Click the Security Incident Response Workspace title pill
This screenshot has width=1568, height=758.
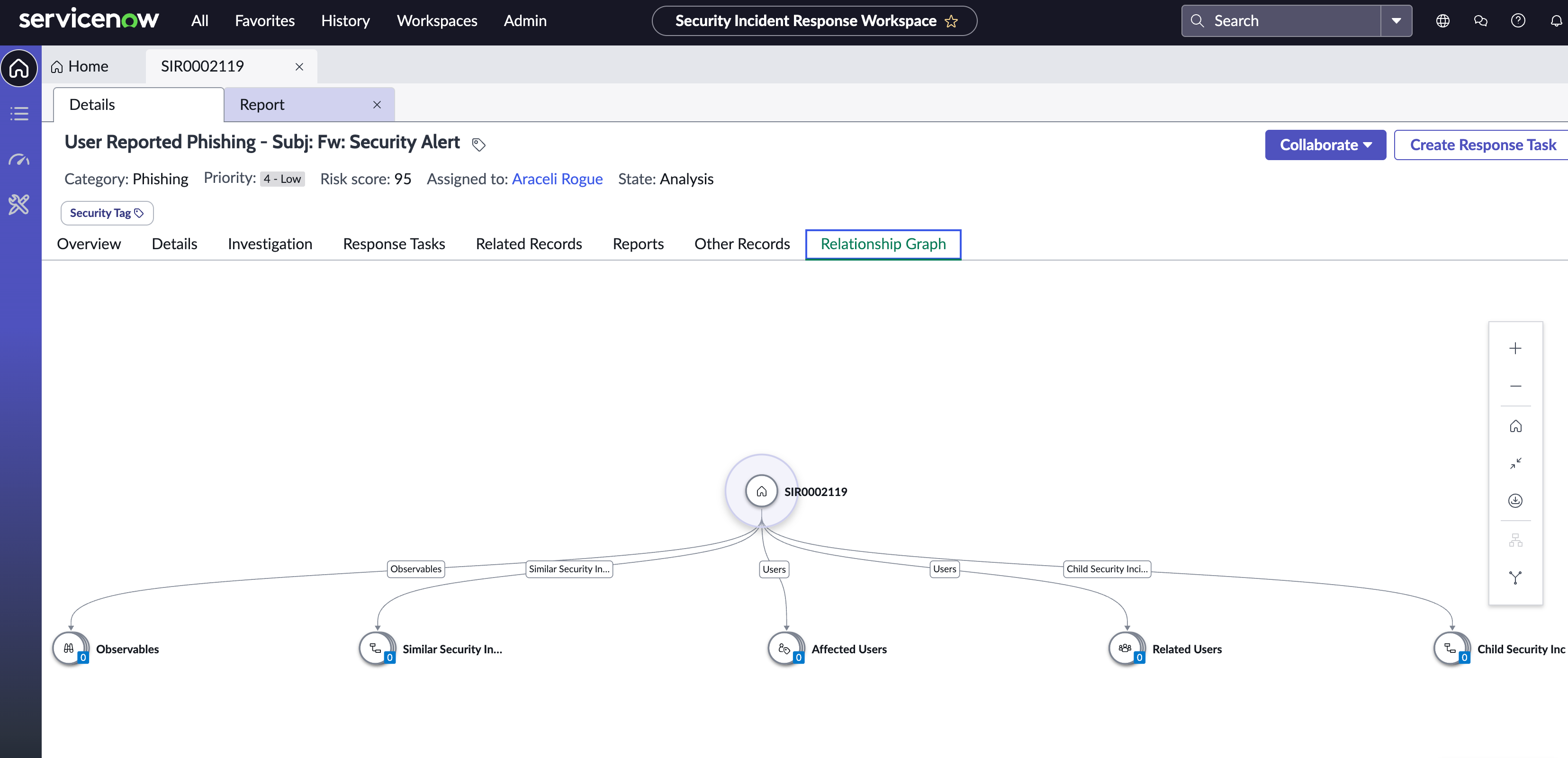pyautogui.click(x=814, y=21)
